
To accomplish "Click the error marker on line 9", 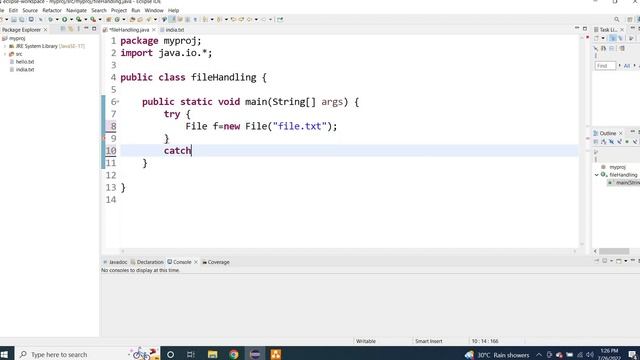I will pyautogui.click(x=103, y=138).
